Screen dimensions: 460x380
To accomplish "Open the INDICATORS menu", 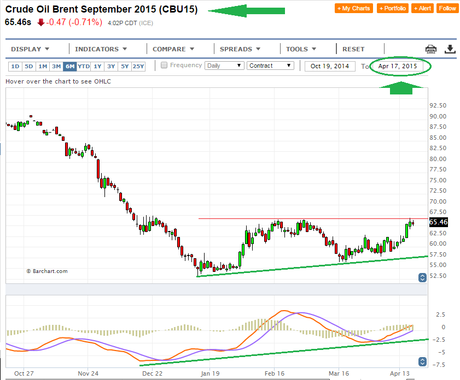I will (x=101, y=49).
